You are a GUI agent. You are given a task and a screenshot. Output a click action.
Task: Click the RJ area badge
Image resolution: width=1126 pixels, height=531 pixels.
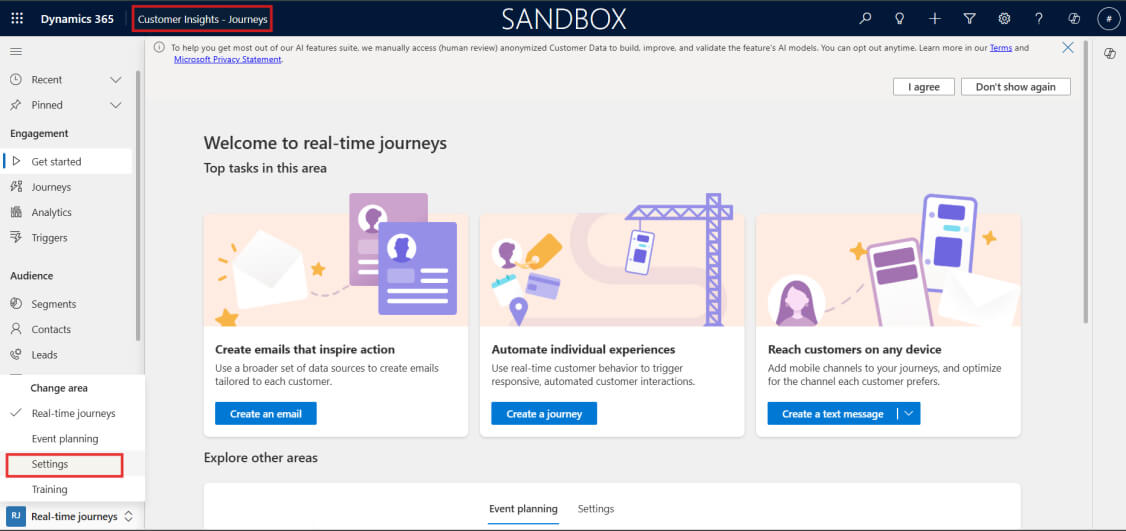pos(16,516)
